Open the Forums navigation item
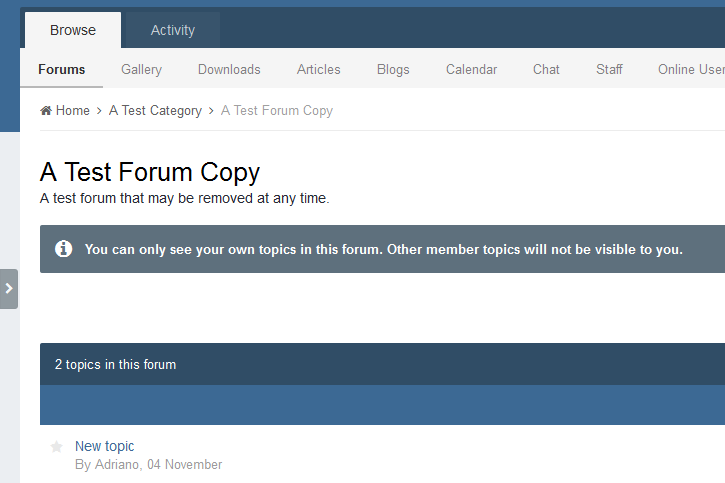This screenshot has width=725, height=483. [62, 69]
